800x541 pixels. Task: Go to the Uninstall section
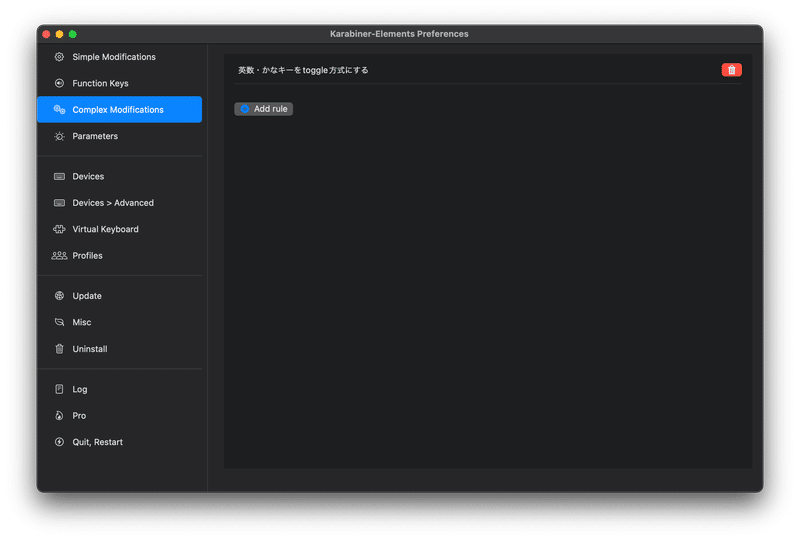119,349
